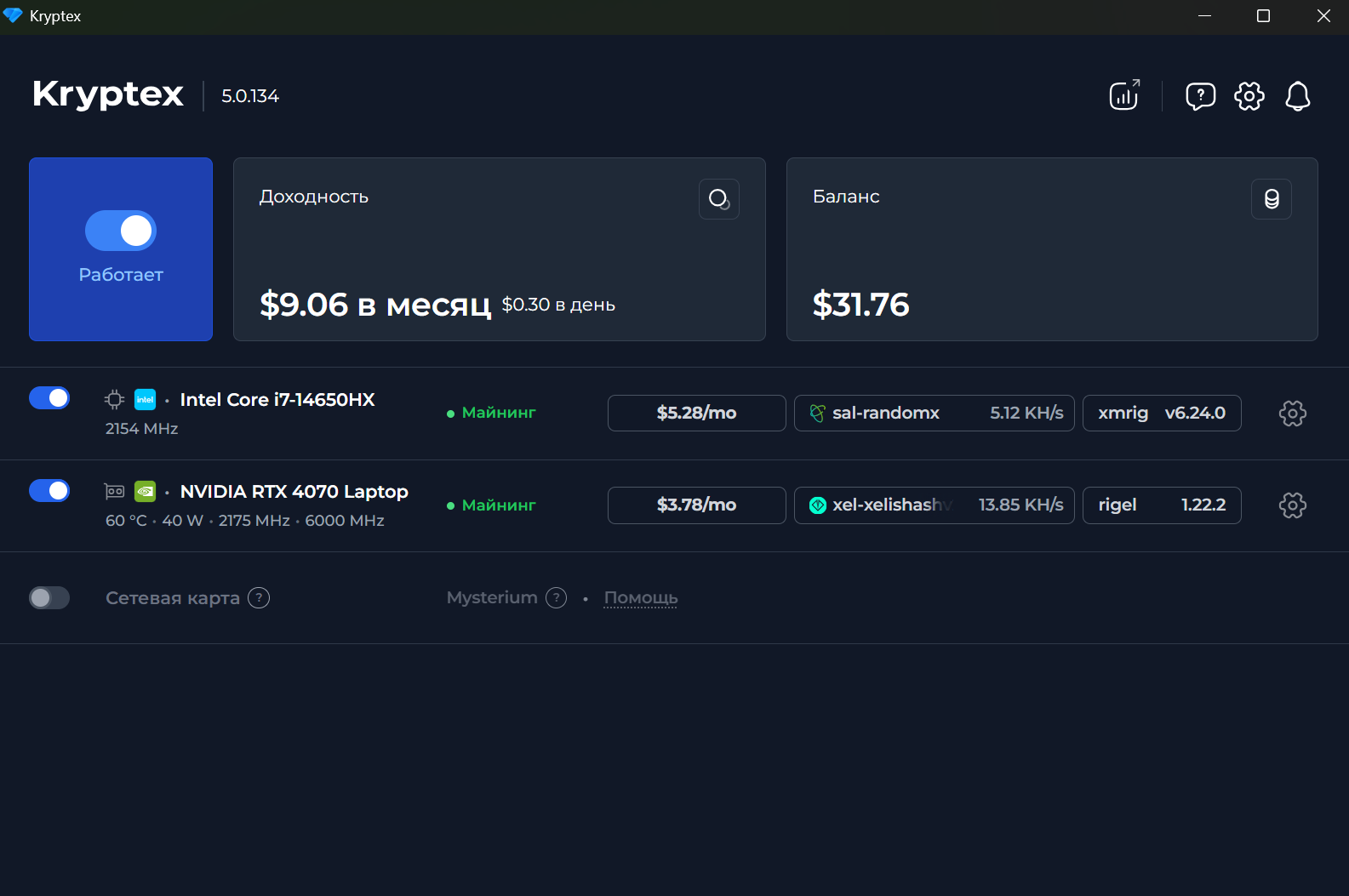Open the app settings gear in the header
Viewport: 1349px width, 896px height.
pos(1249,96)
